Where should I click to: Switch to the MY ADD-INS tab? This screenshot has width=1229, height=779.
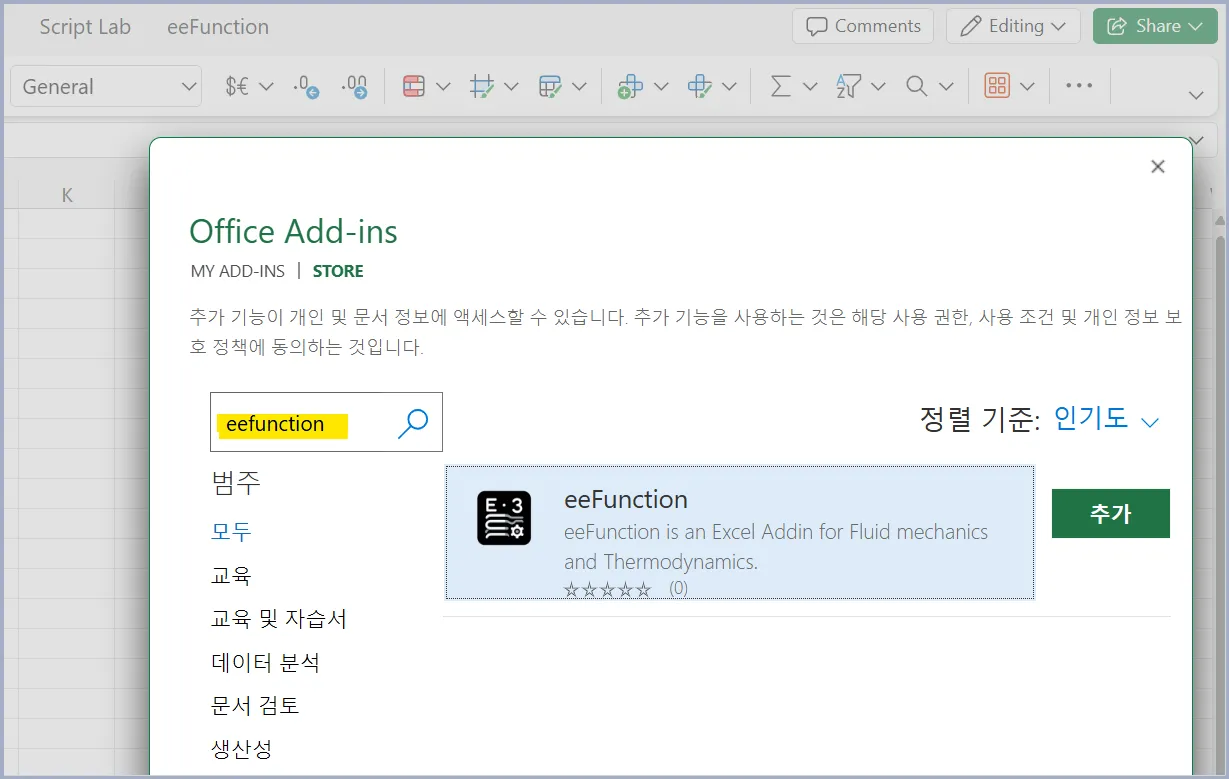(x=237, y=270)
